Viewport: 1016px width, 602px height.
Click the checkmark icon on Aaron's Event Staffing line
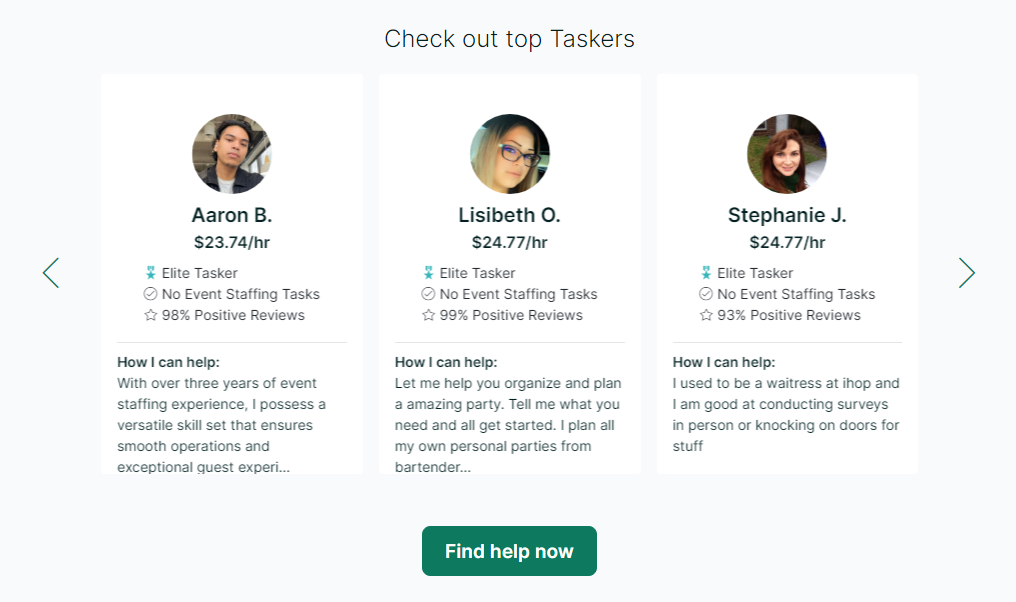152,293
